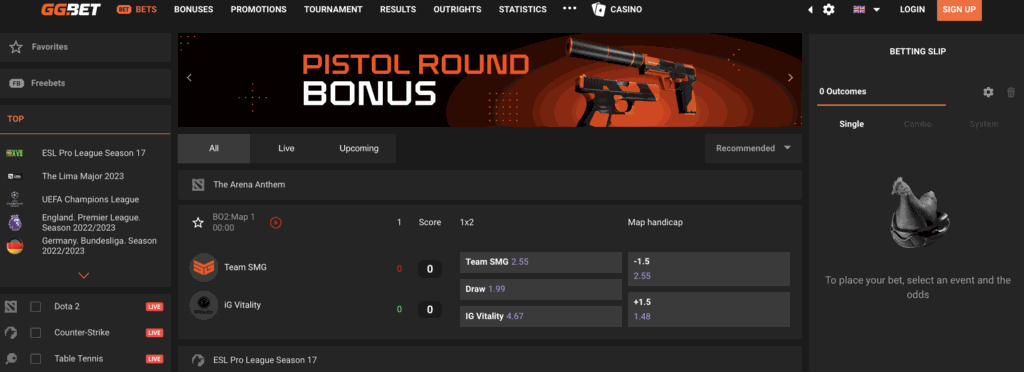Viewport: 1024px width, 372px height.
Task: Open RESULTS in top navigation
Action: click(x=398, y=10)
